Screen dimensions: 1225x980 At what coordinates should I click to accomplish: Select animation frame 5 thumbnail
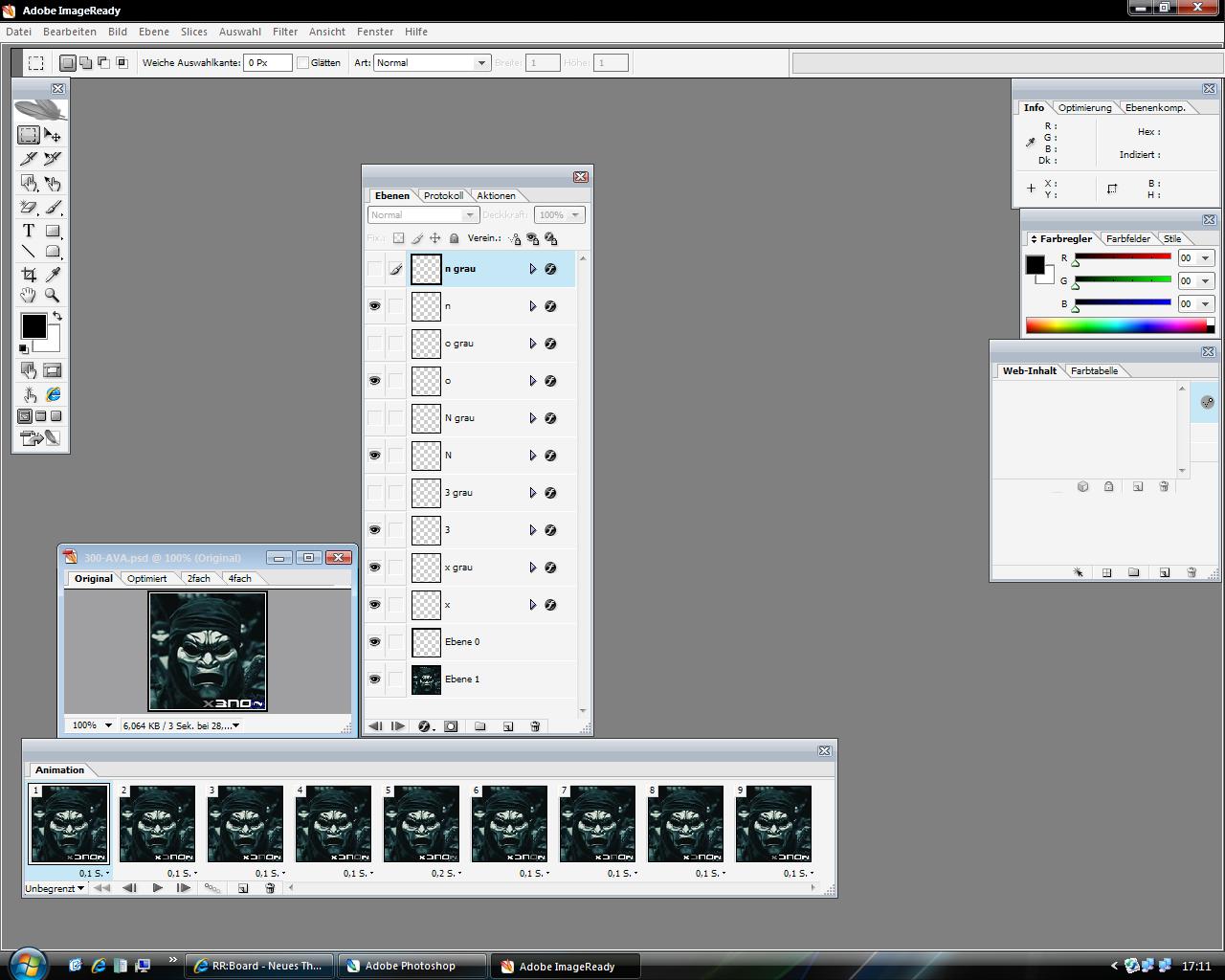[x=421, y=824]
